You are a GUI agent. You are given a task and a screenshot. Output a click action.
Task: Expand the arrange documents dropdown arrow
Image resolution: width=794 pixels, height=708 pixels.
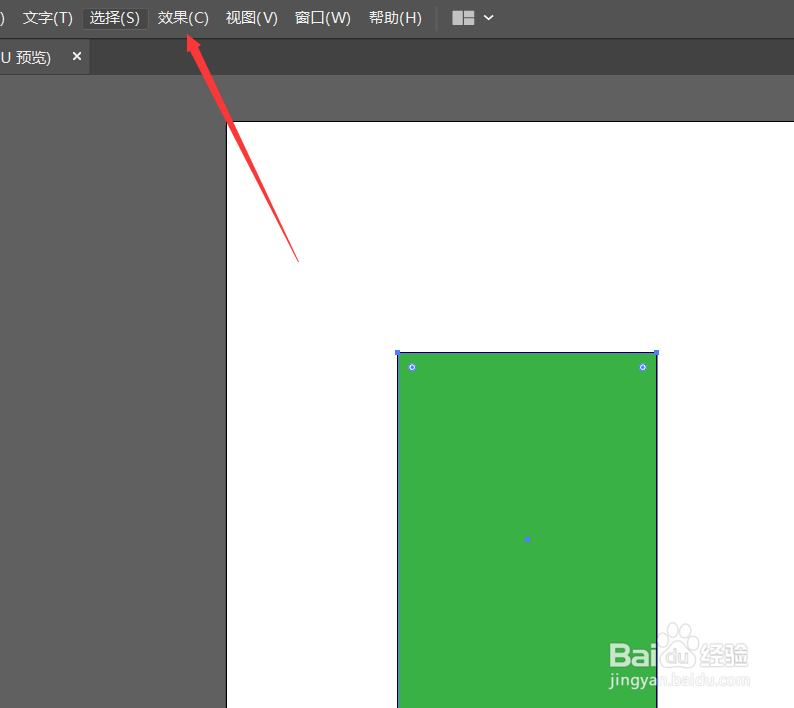click(x=489, y=18)
